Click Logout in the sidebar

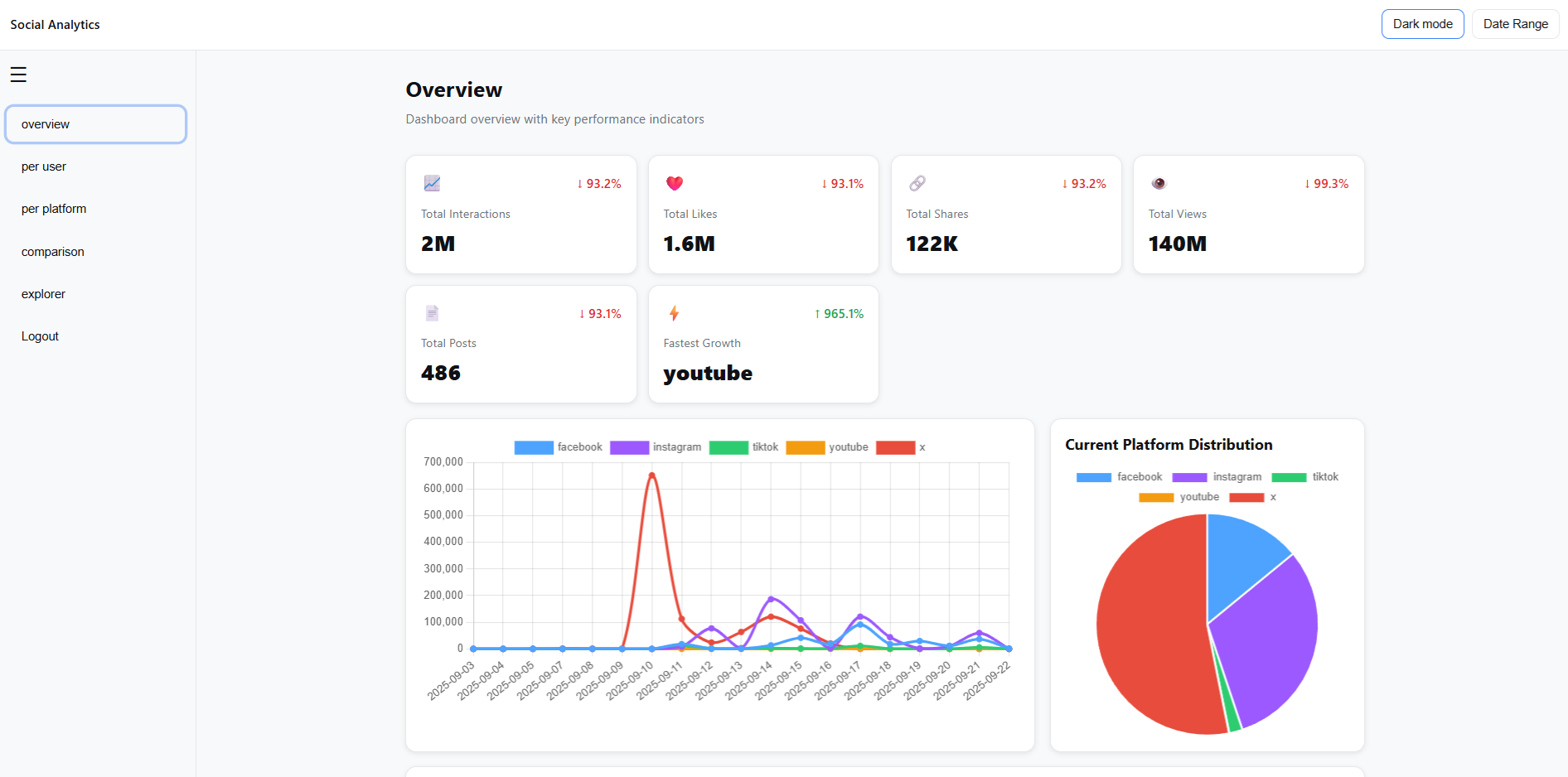click(40, 335)
